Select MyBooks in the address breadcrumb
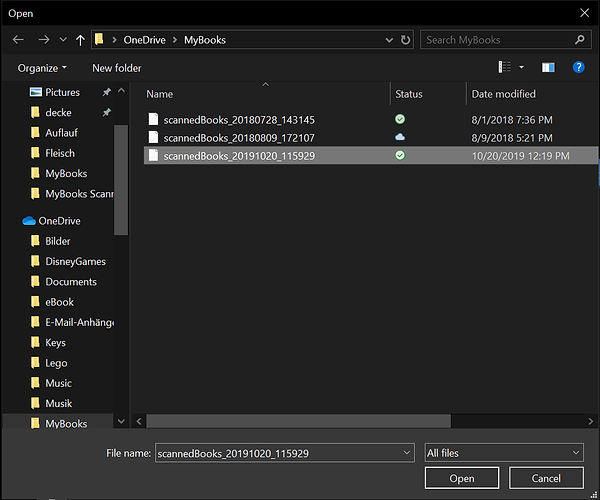600x500 pixels. pos(205,40)
